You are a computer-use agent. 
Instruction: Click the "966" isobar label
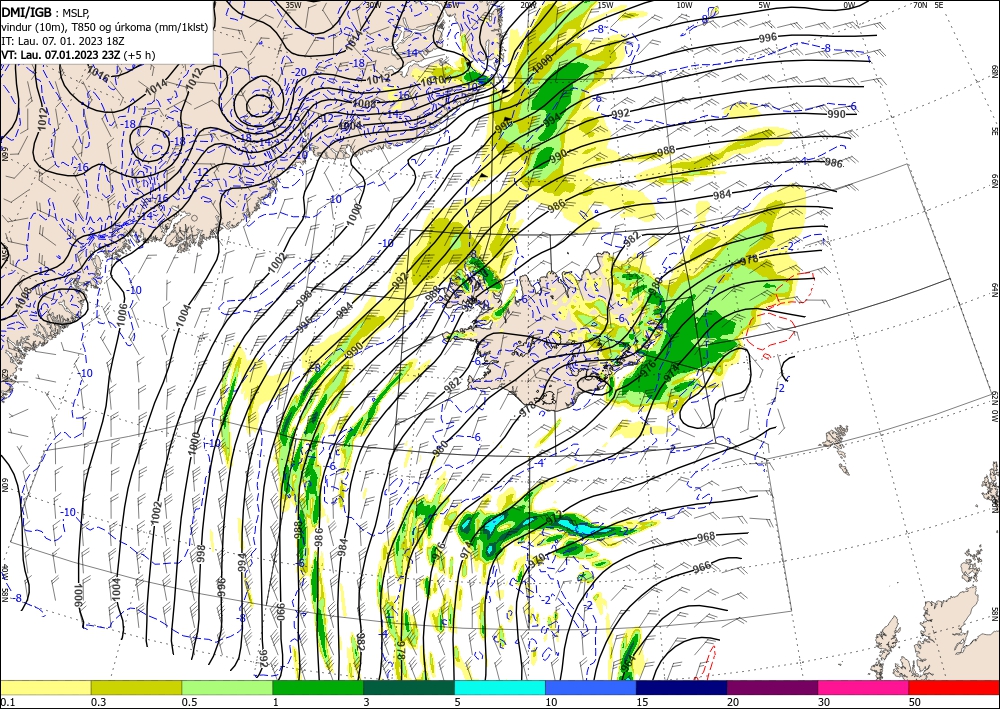click(702, 566)
